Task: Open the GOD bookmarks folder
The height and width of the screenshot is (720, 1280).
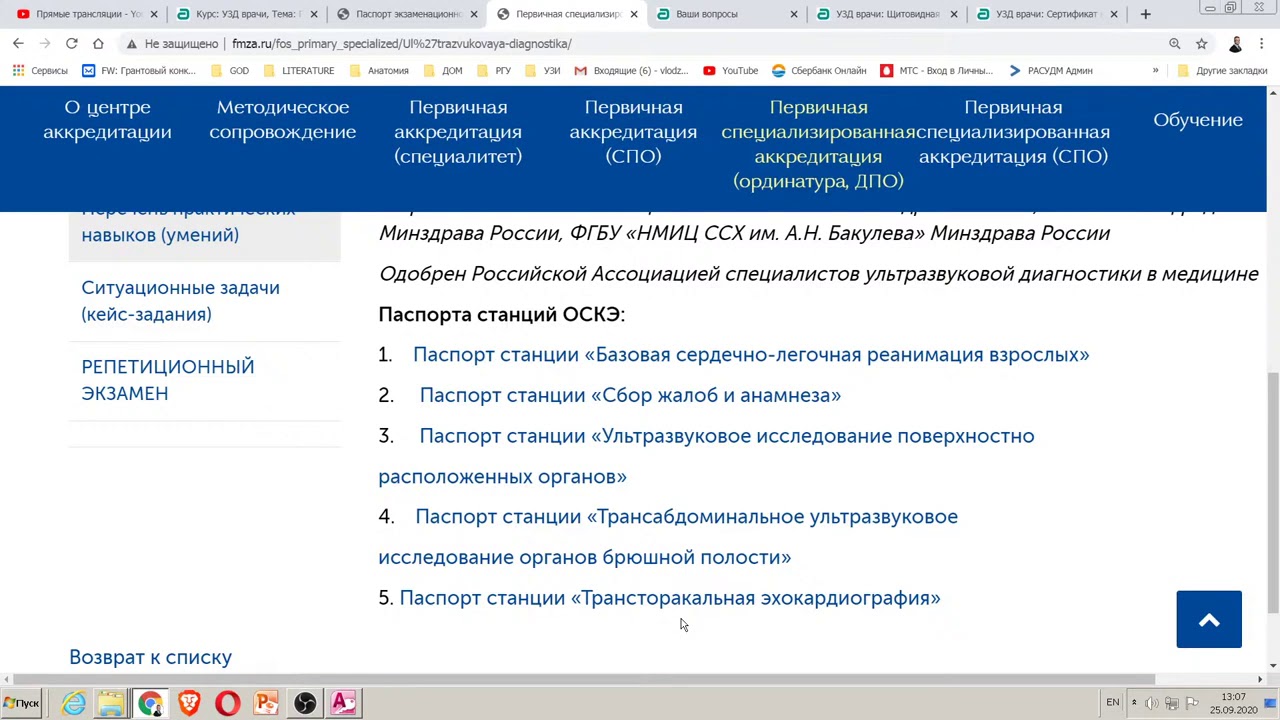Action: coord(230,70)
